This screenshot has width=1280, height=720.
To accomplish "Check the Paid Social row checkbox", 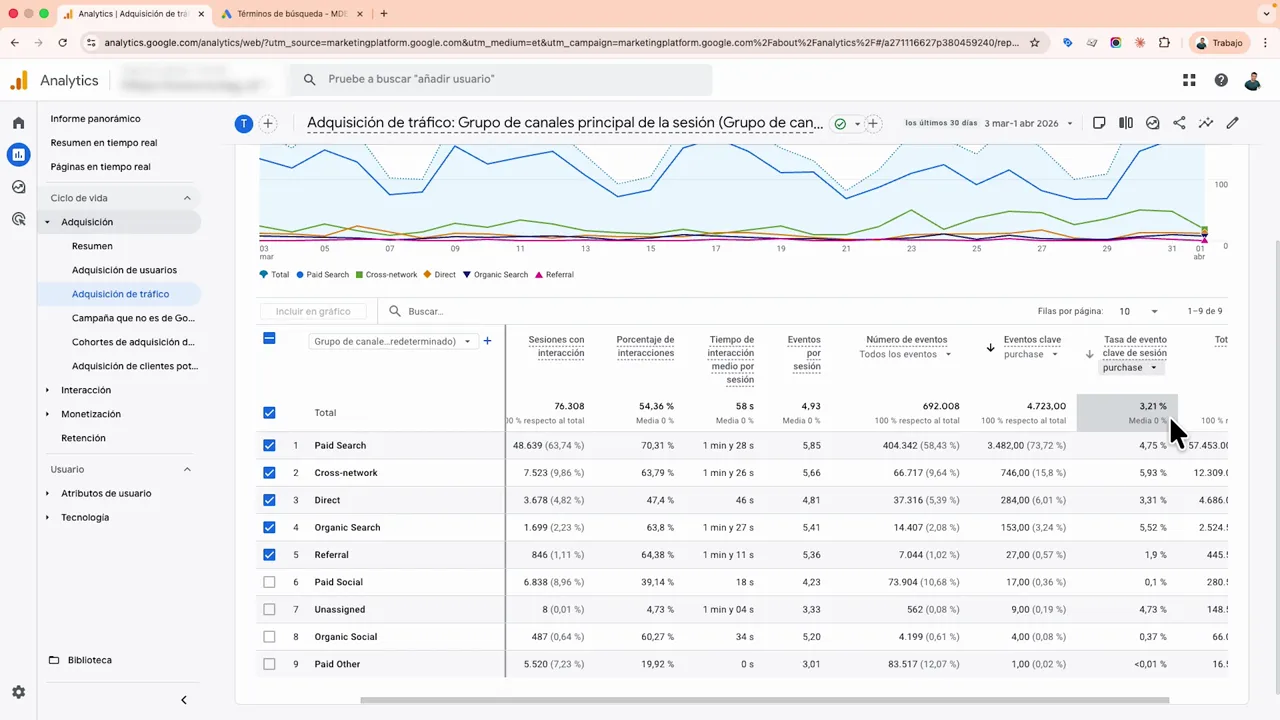I will point(269,582).
